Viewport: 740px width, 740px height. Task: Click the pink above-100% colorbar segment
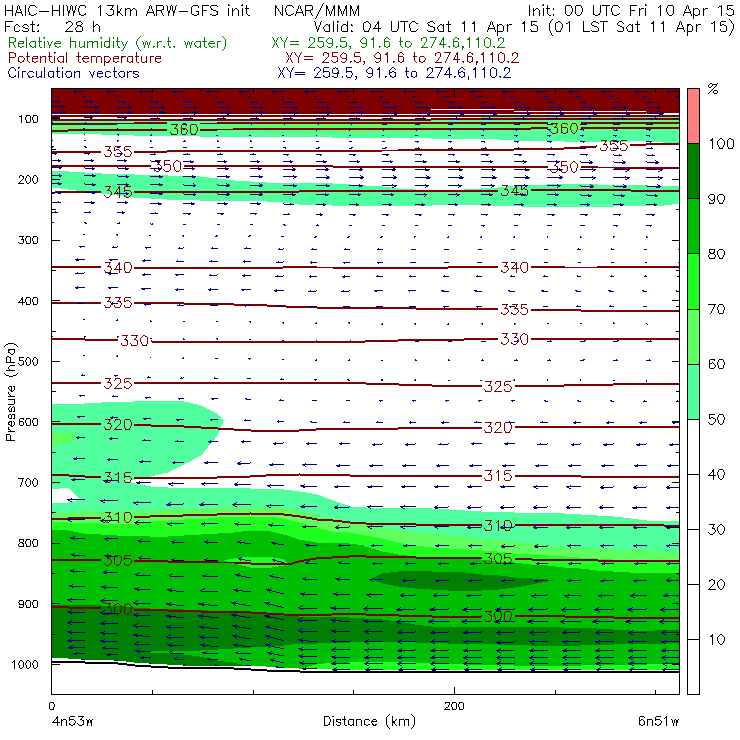693,116
